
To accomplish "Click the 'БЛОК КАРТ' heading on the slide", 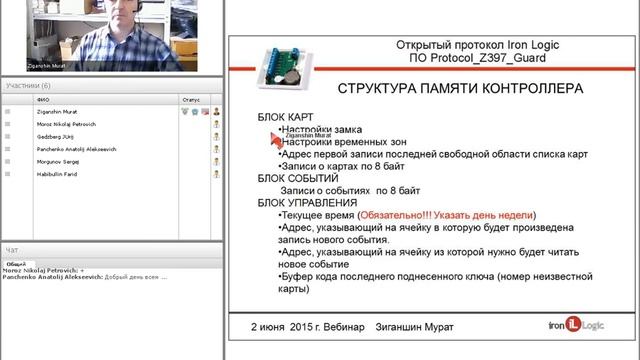I will pos(285,117).
